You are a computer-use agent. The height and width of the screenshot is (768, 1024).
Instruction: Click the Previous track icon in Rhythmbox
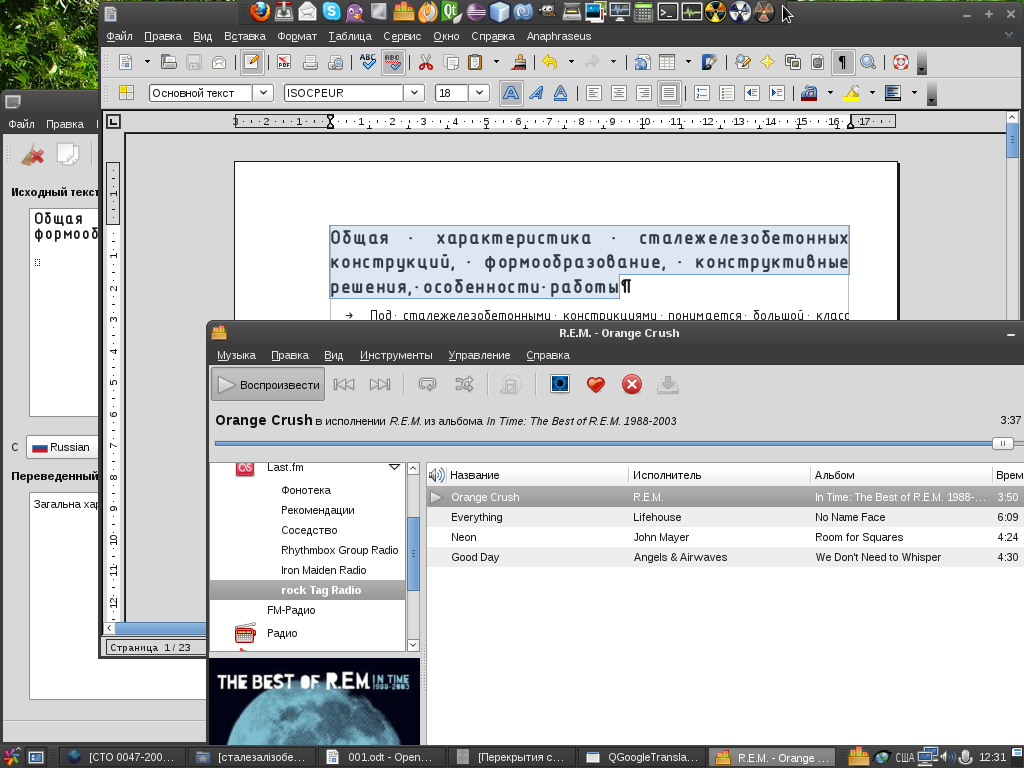[x=344, y=385]
